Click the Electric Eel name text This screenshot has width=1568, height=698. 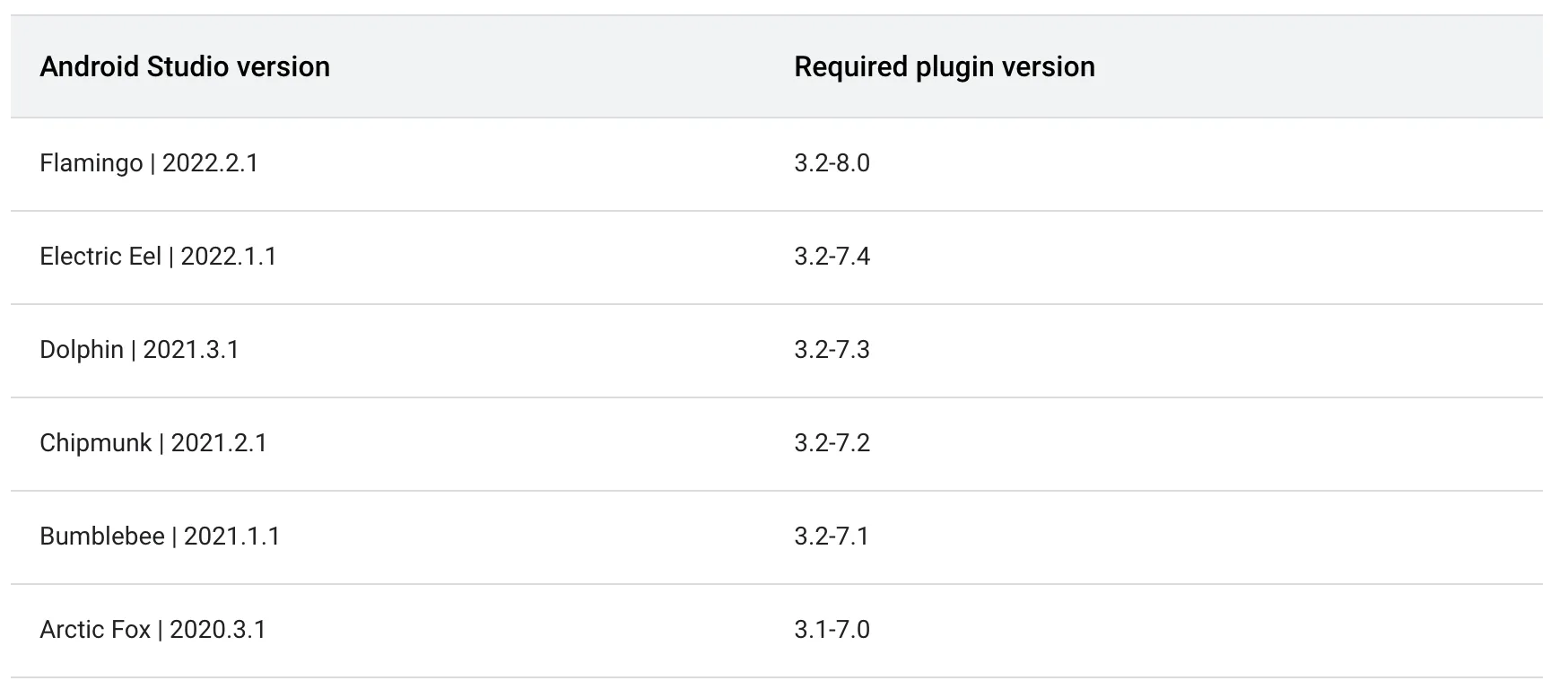(100, 257)
